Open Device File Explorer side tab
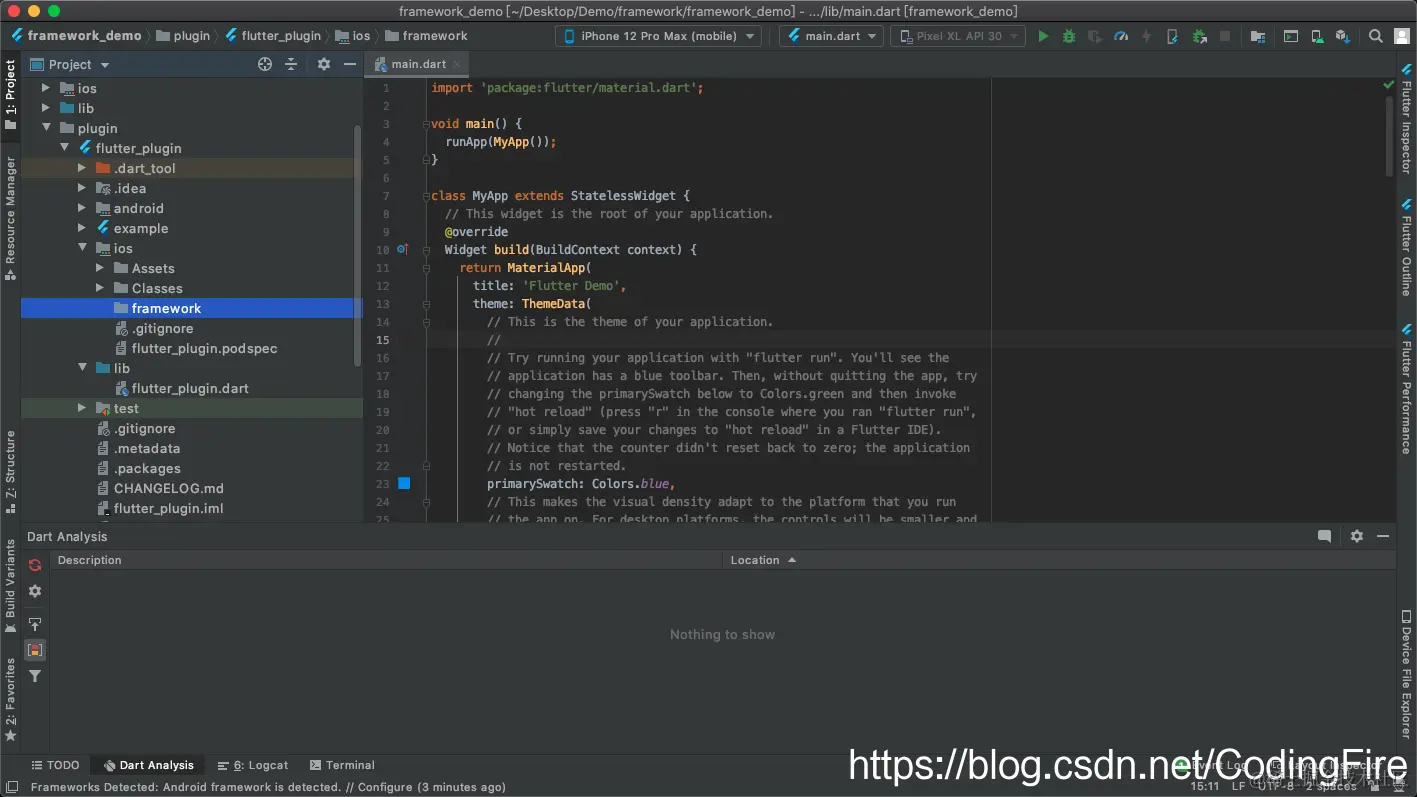The width and height of the screenshot is (1417, 797). click(x=1406, y=674)
